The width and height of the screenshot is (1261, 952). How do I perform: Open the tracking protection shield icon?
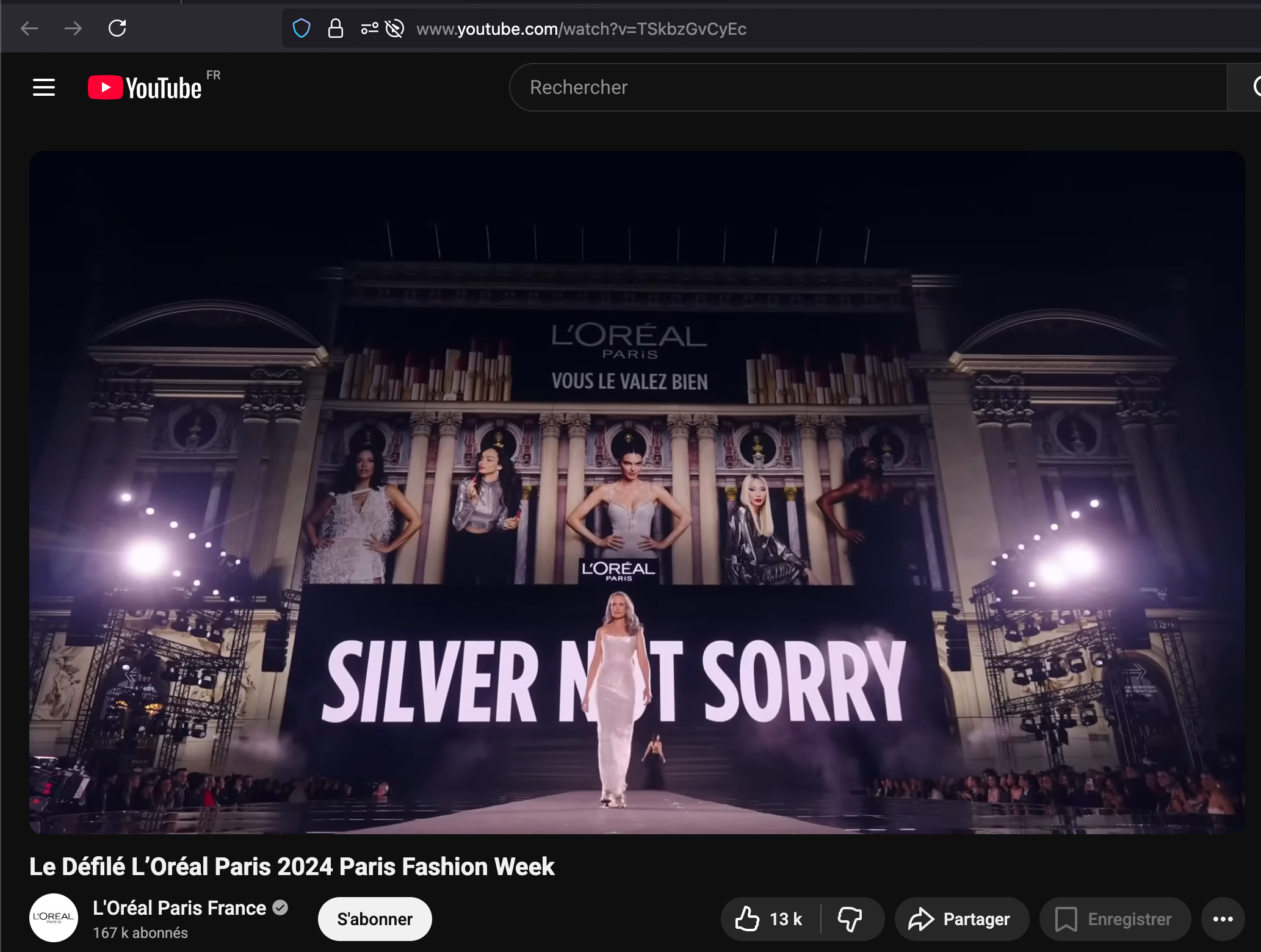pos(302,29)
